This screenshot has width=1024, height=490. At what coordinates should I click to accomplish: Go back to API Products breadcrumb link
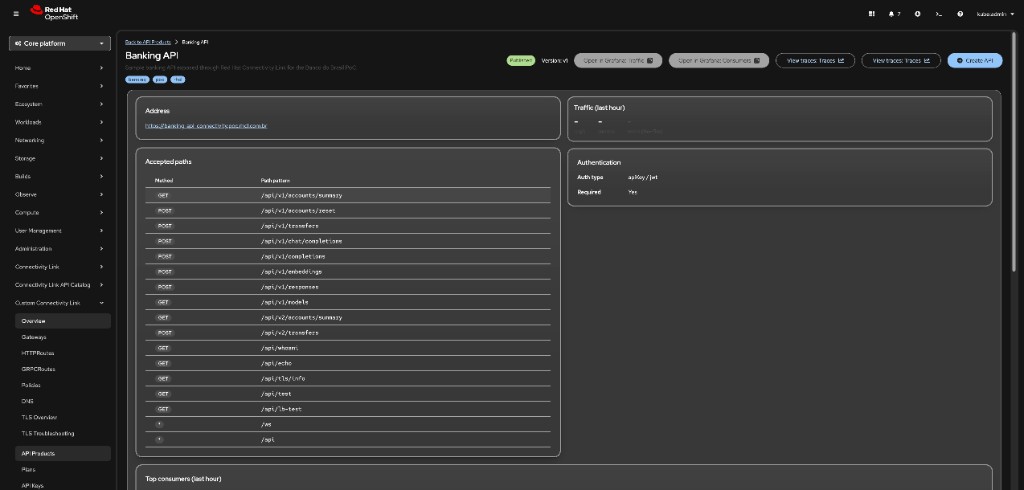[148, 42]
